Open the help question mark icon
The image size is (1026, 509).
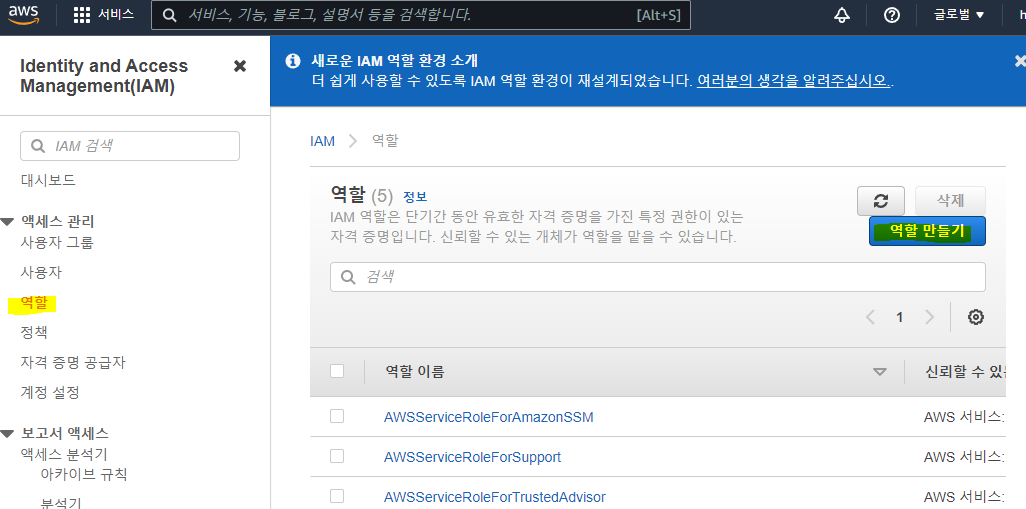coord(891,15)
